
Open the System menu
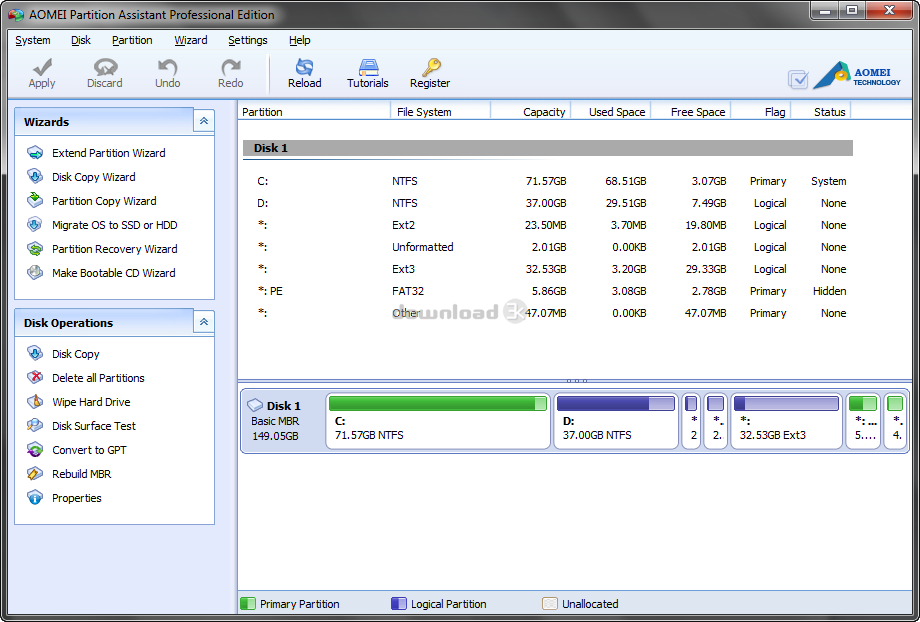point(33,40)
